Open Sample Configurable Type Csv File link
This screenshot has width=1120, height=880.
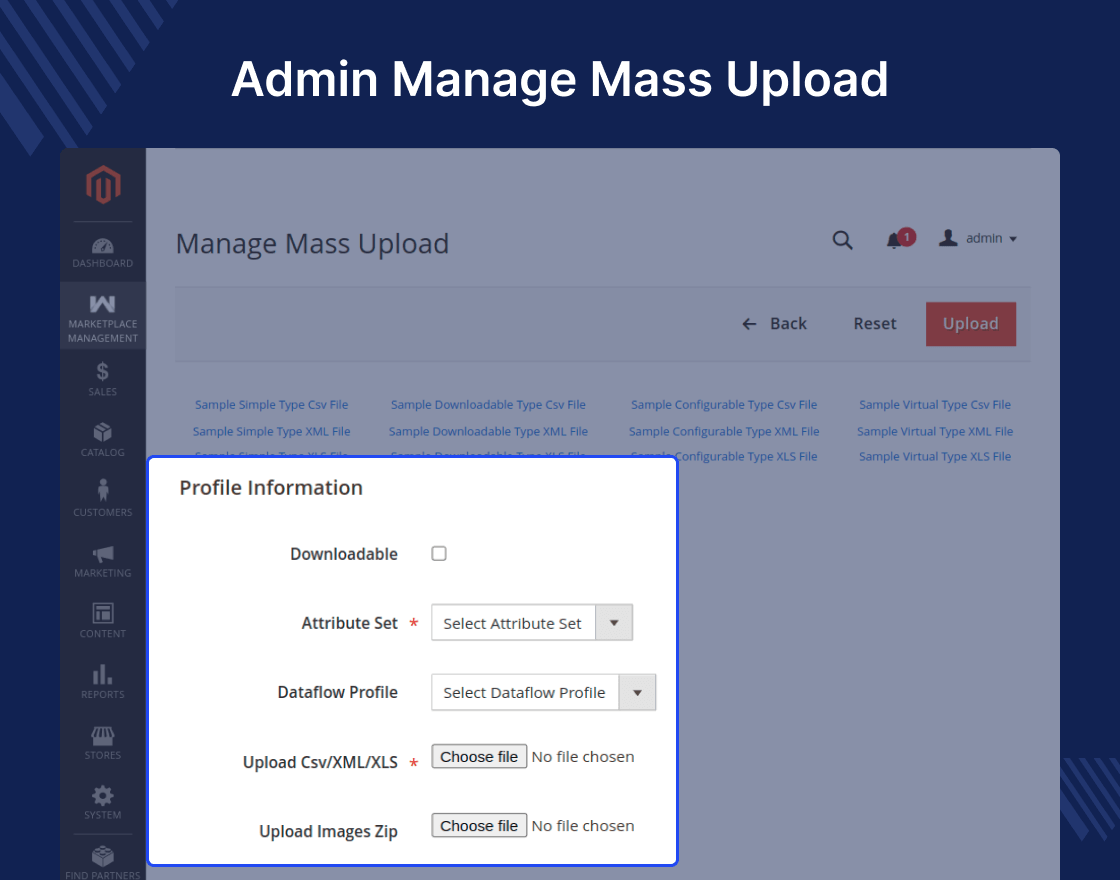pos(724,404)
